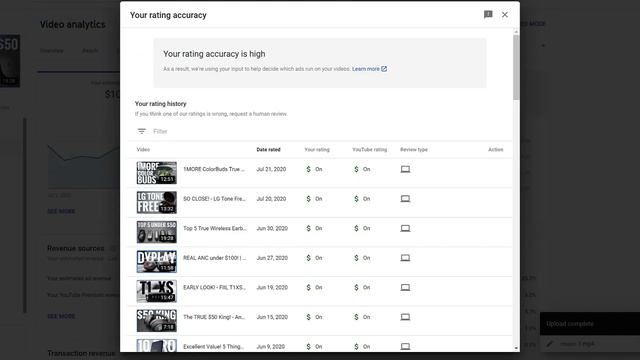Click the send feedback icon in dialog header
The width and height of the screenshot is (640, 360).
(488, 15)
